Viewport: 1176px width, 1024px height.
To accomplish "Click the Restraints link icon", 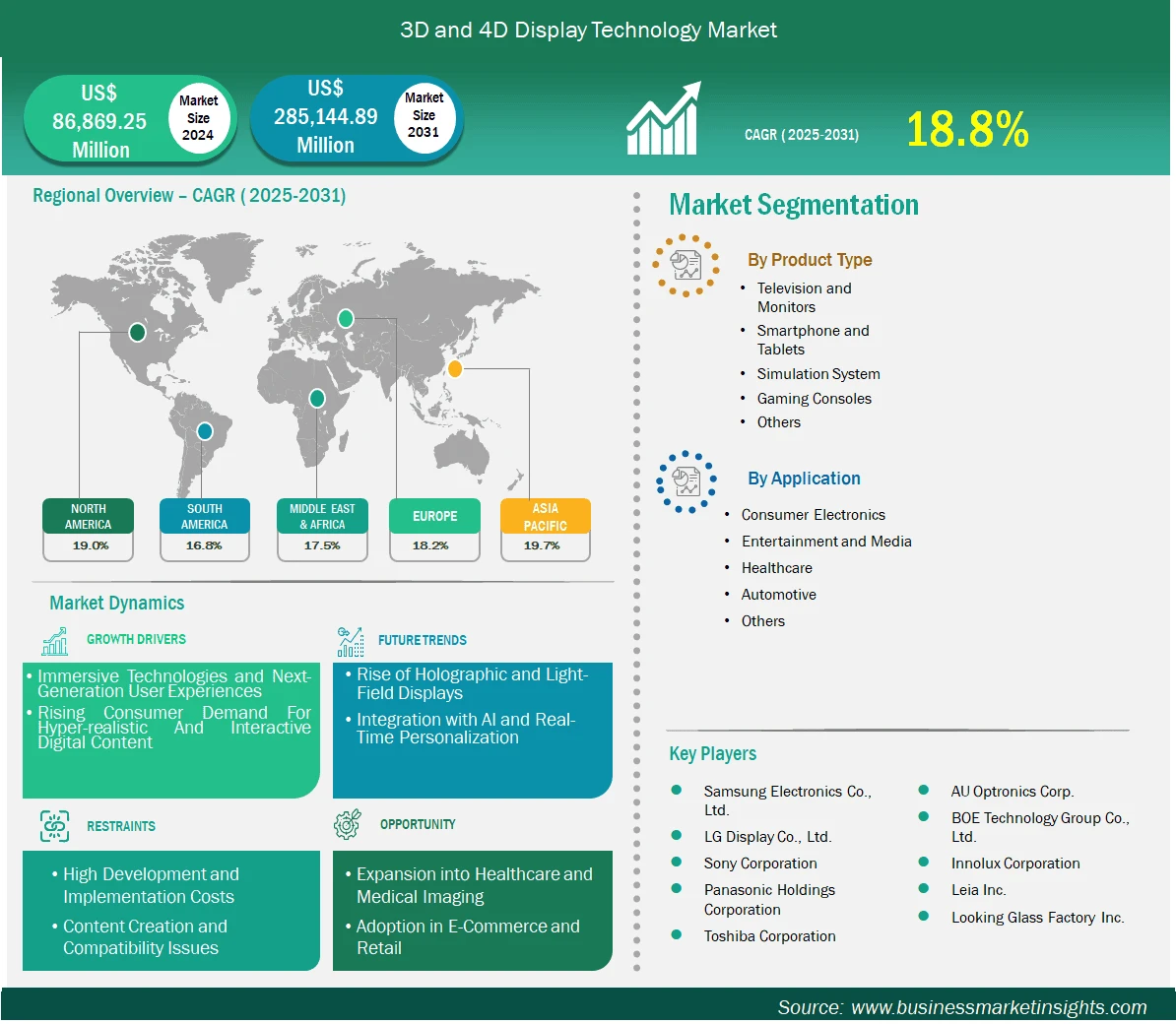I will (x=55, y=826).
